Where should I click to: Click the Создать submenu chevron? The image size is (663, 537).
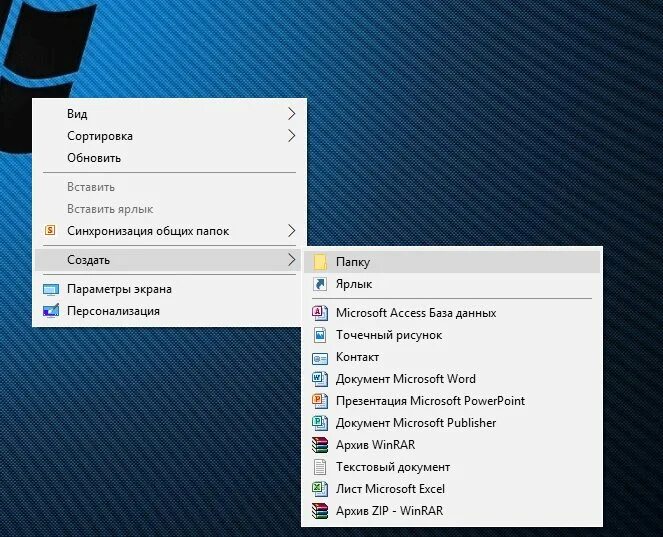[x=291, y=260]
